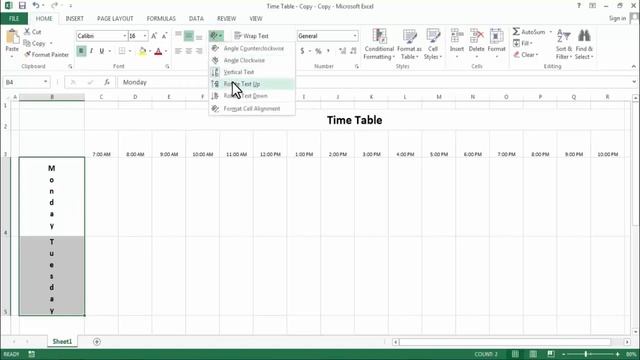This screenshot has height=360, width=640.
Task: Toggle align text left
Action: 178,51
